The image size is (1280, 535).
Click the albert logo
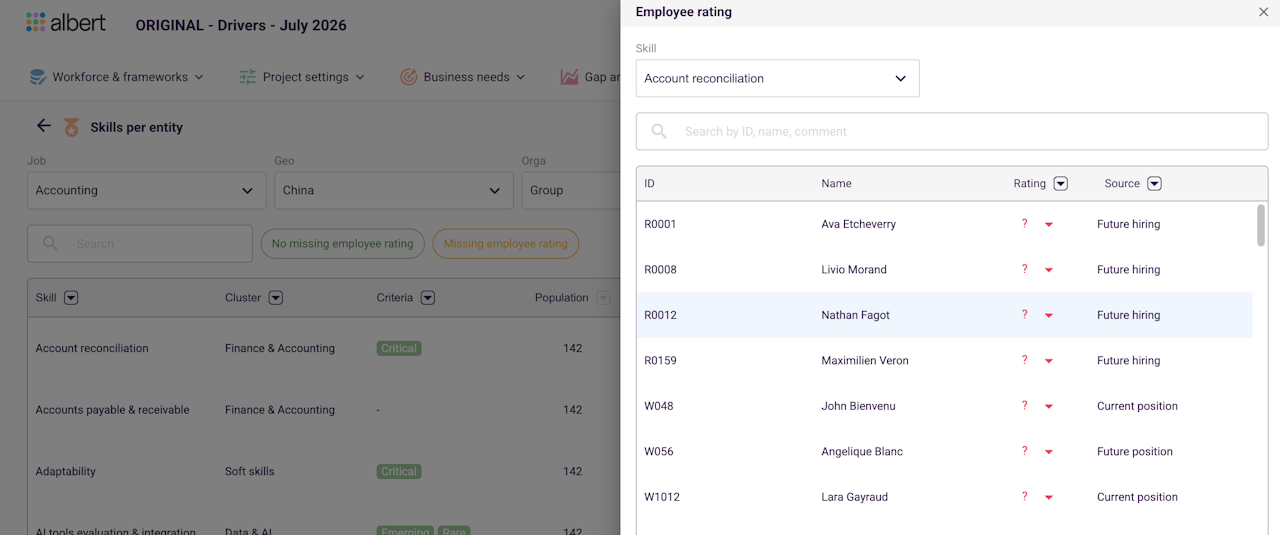[x=65, y=22]
